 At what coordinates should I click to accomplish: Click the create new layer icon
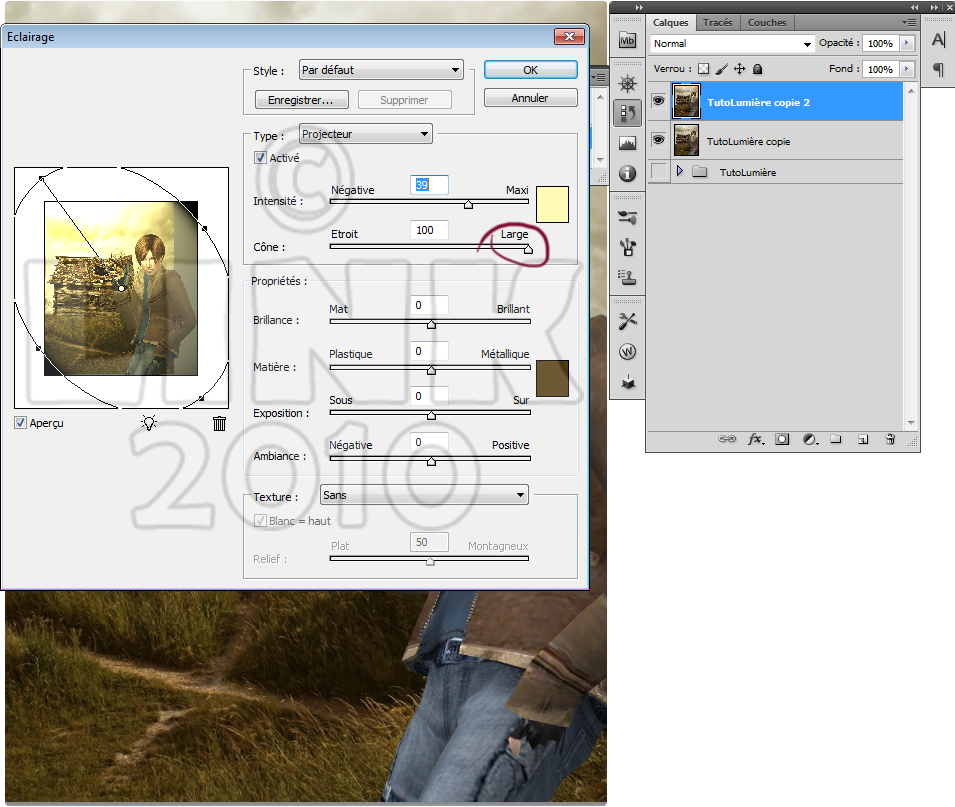click(x=862, y=439)
